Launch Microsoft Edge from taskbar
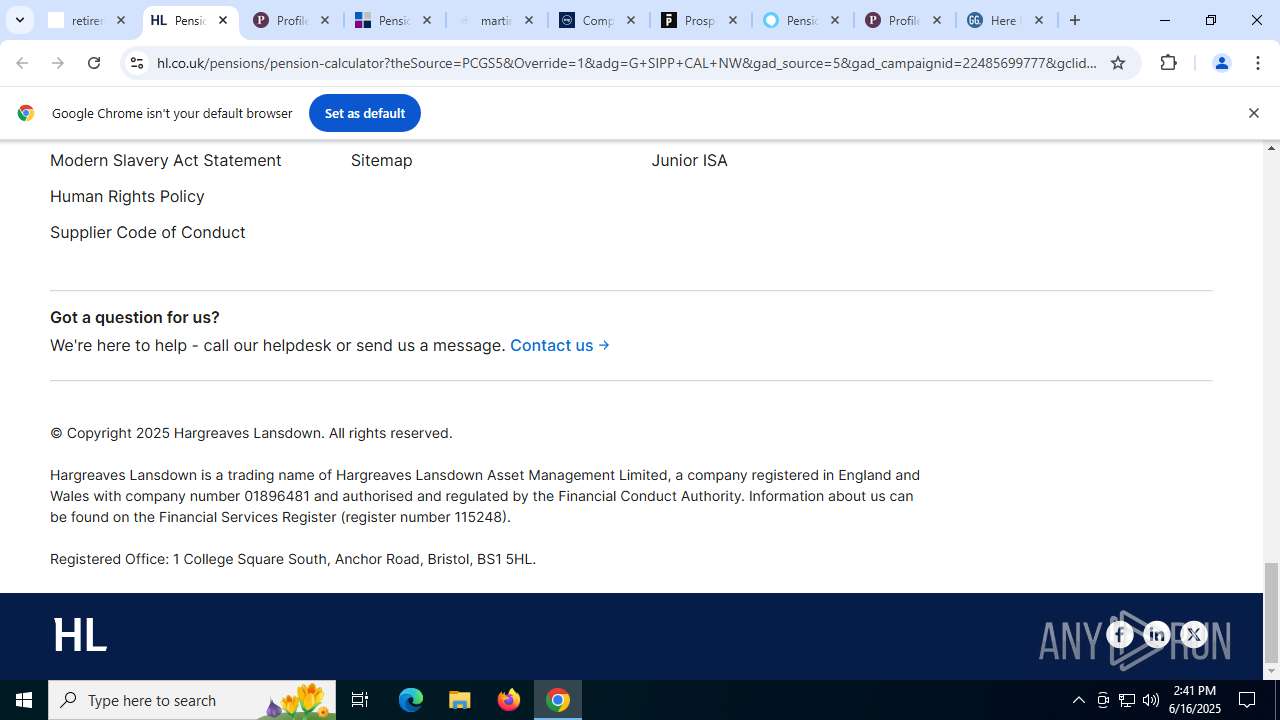The height and width of the screenshot is (720, 1280). point(411,700)
